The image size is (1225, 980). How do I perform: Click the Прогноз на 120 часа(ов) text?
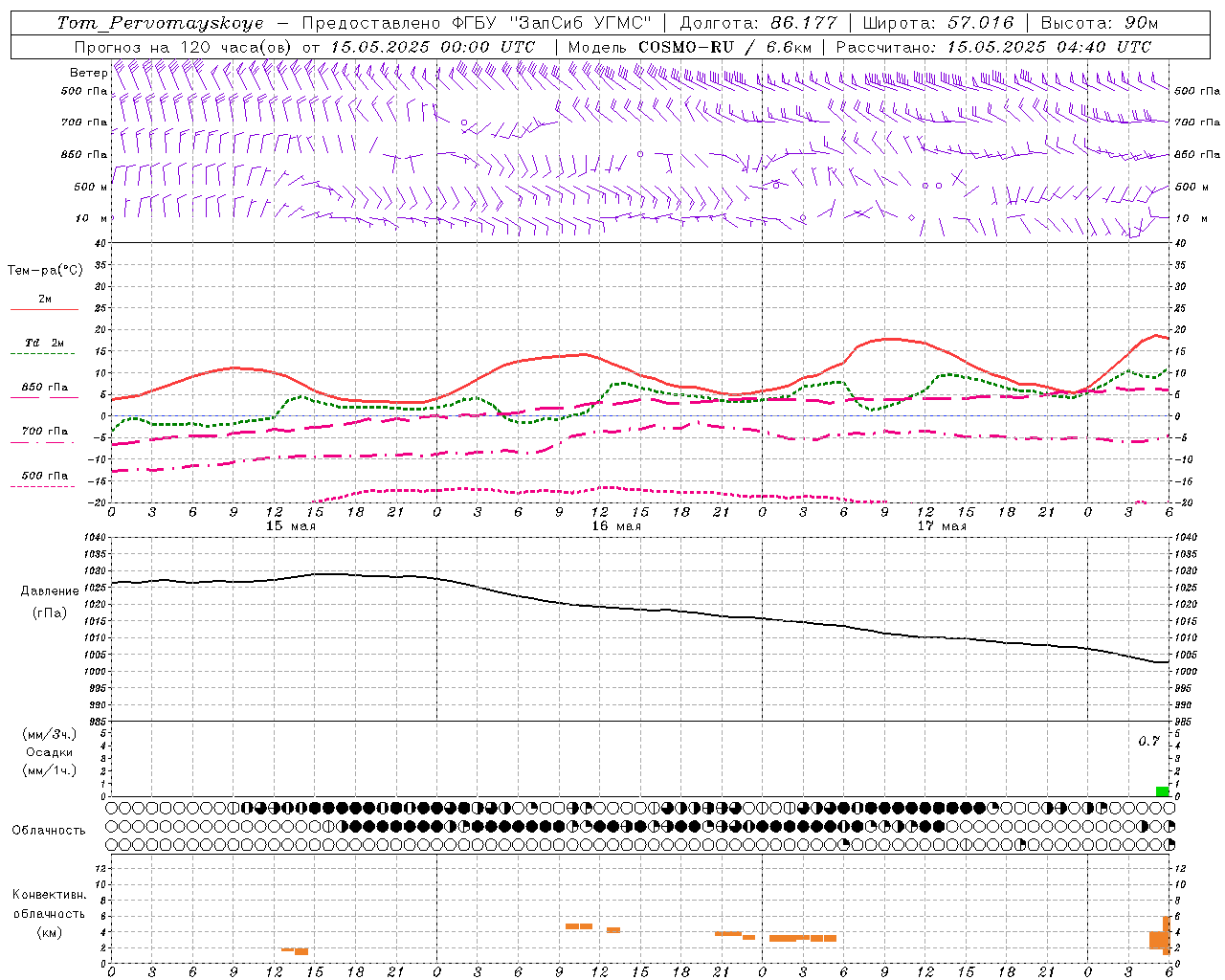184,47
